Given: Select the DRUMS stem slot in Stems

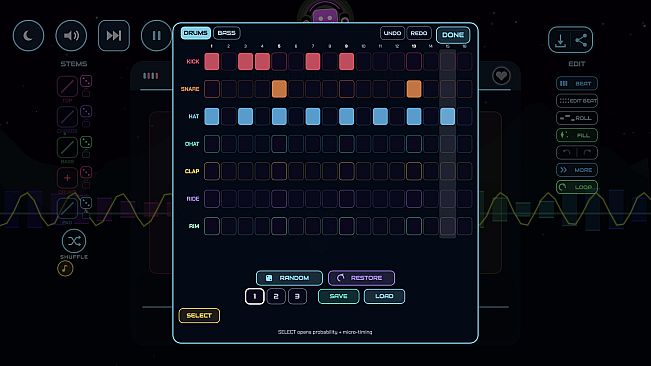Looking at the screenshot, I should 67,117.
